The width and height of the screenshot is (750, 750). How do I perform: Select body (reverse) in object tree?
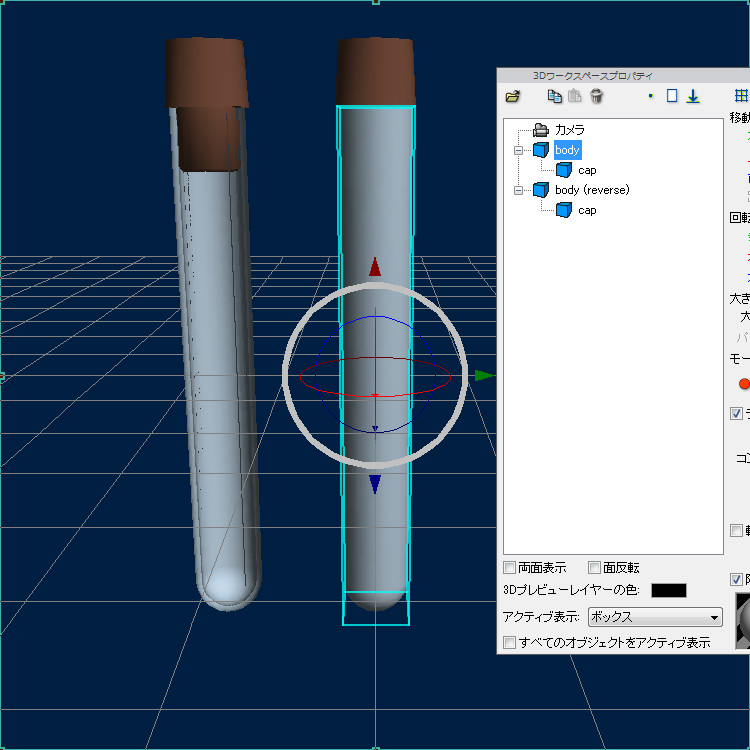(592, 190)
